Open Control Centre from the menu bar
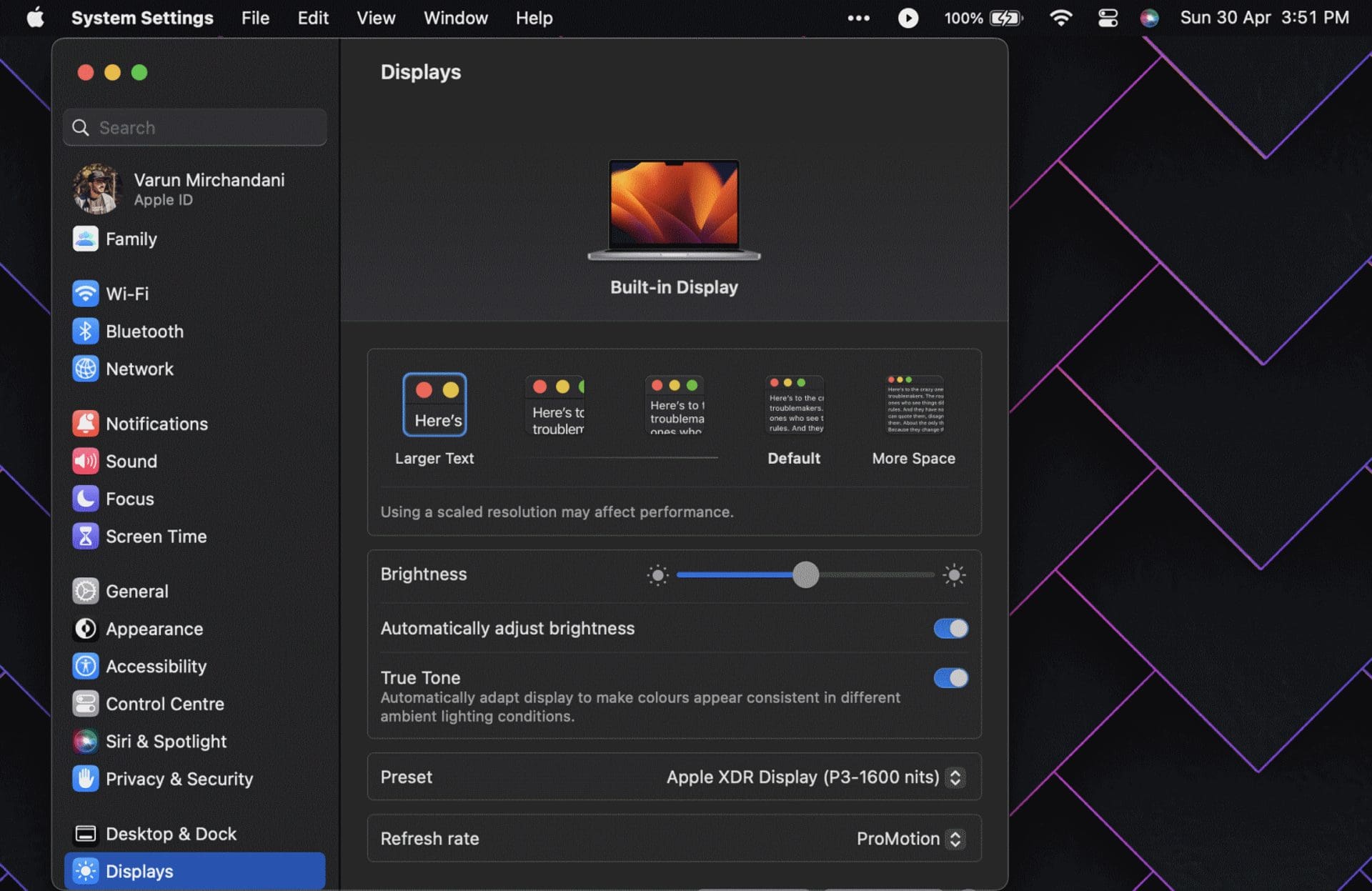This screenshot has width=1372, height=891. (x=1108, y=18)
